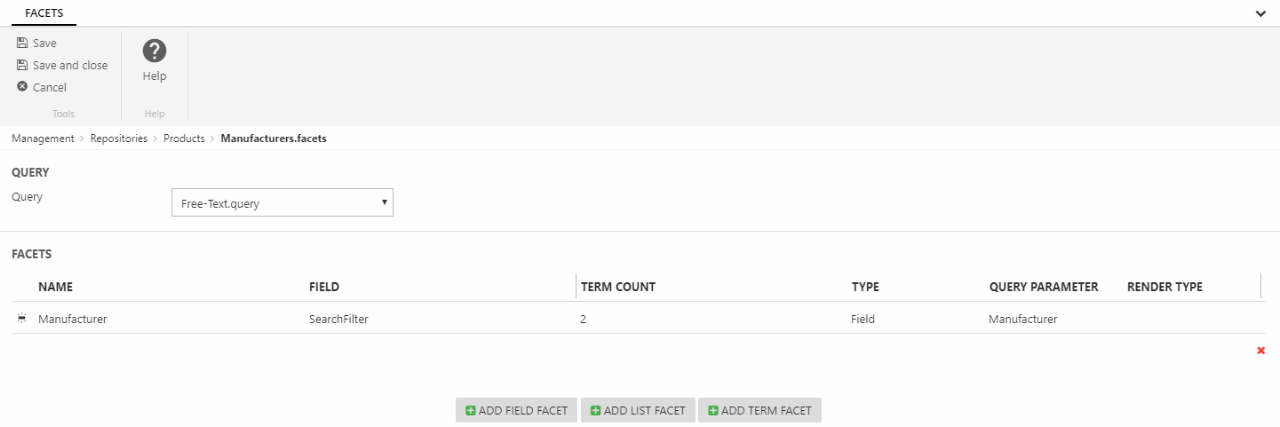Open the Query dropdown showing Free-Text.query
The height and width of the screenshot is (427, 1280).
tap(282, 203)
